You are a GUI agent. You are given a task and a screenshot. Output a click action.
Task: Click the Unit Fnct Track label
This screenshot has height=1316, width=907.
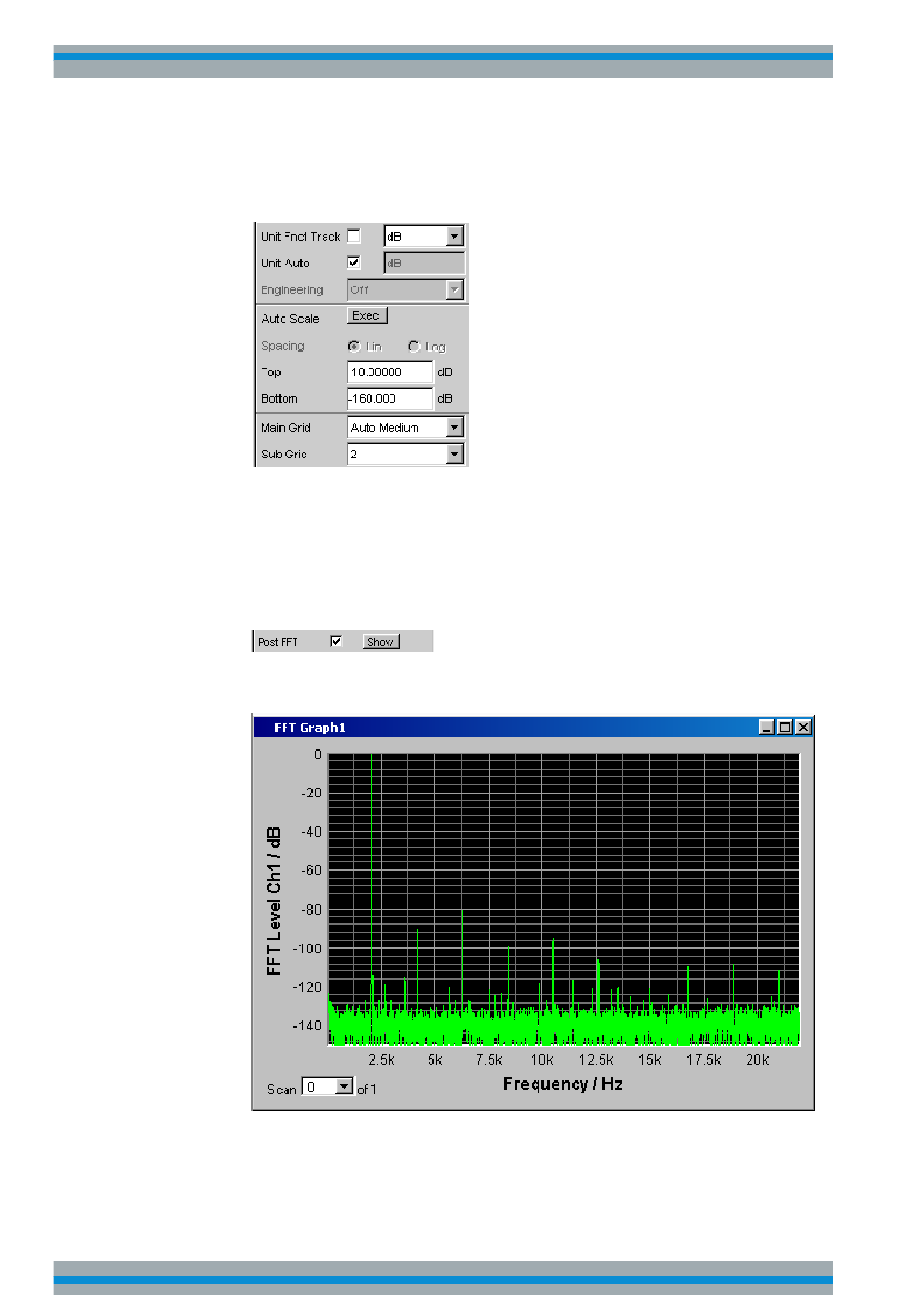pos(301,237)
